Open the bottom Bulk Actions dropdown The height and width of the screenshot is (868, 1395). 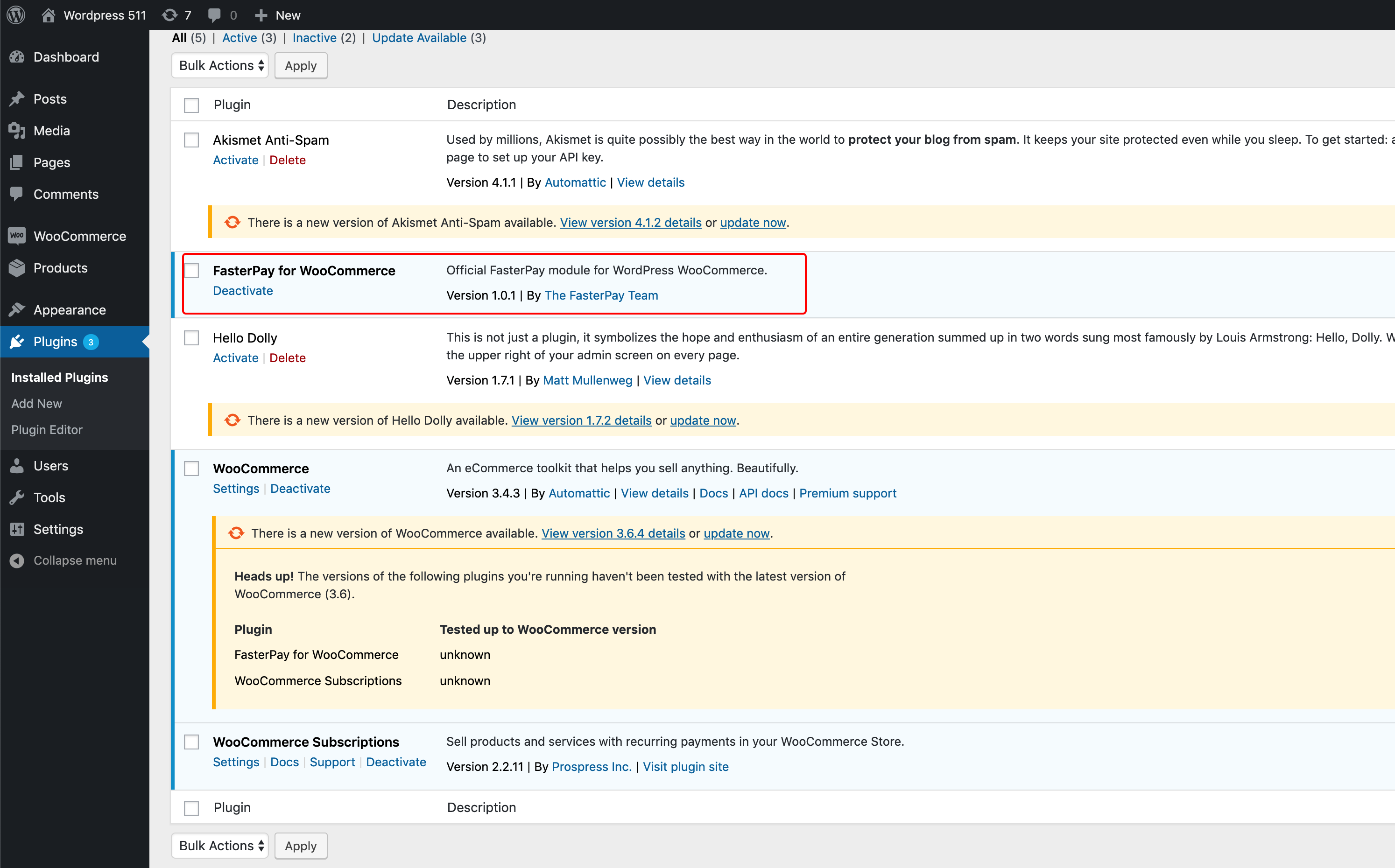(220, 846)
